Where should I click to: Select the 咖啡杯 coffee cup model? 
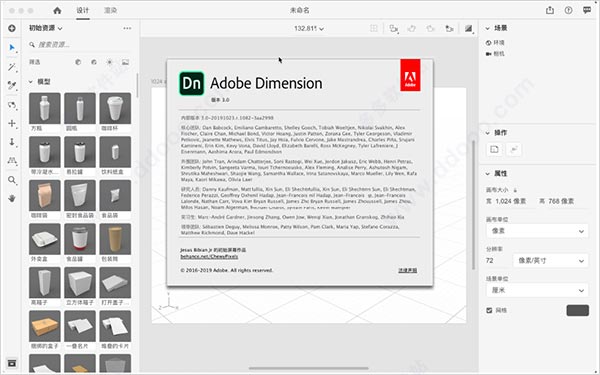tap(115, 108)
